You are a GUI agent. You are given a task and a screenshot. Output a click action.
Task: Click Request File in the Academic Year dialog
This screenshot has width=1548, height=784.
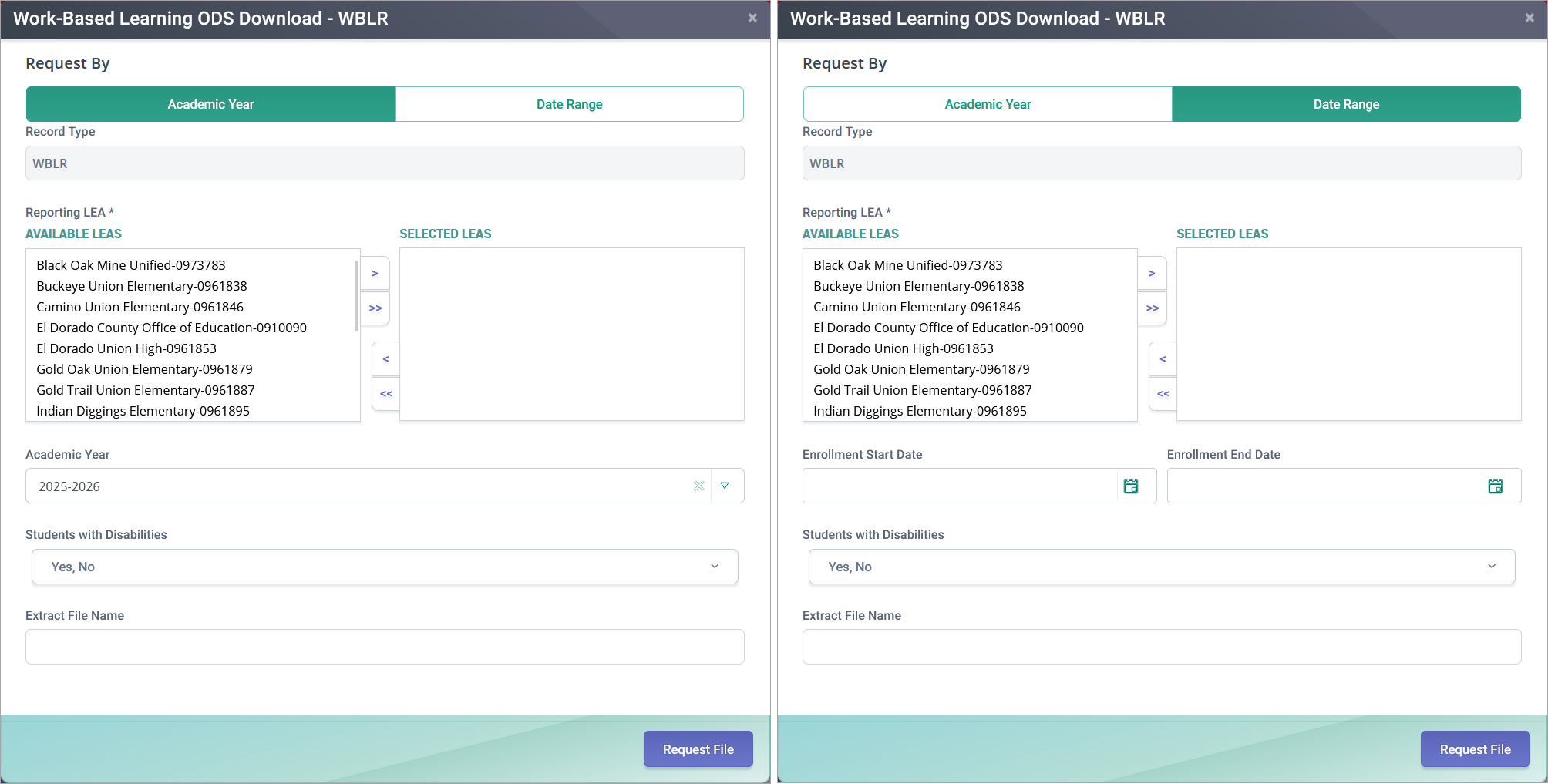pos(698,749)
